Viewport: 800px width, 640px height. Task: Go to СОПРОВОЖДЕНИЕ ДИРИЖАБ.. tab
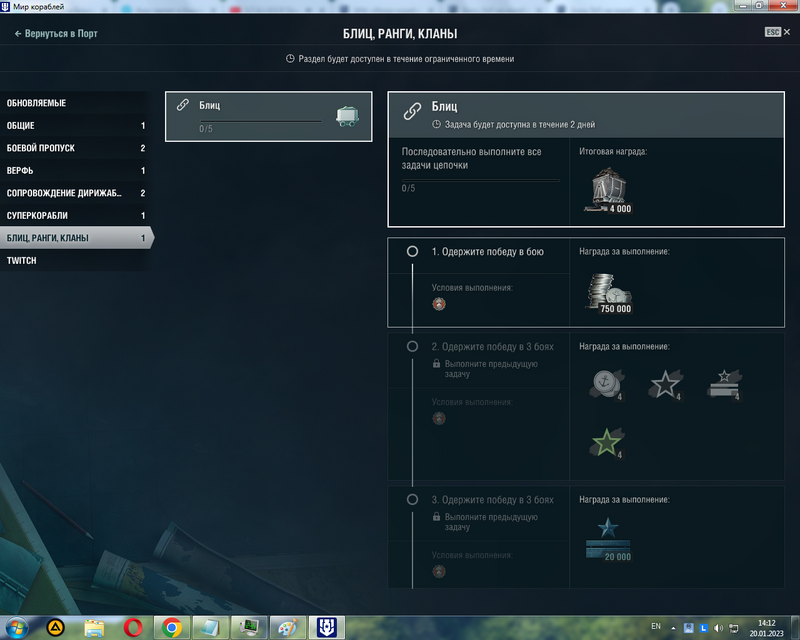pos(76,193)
